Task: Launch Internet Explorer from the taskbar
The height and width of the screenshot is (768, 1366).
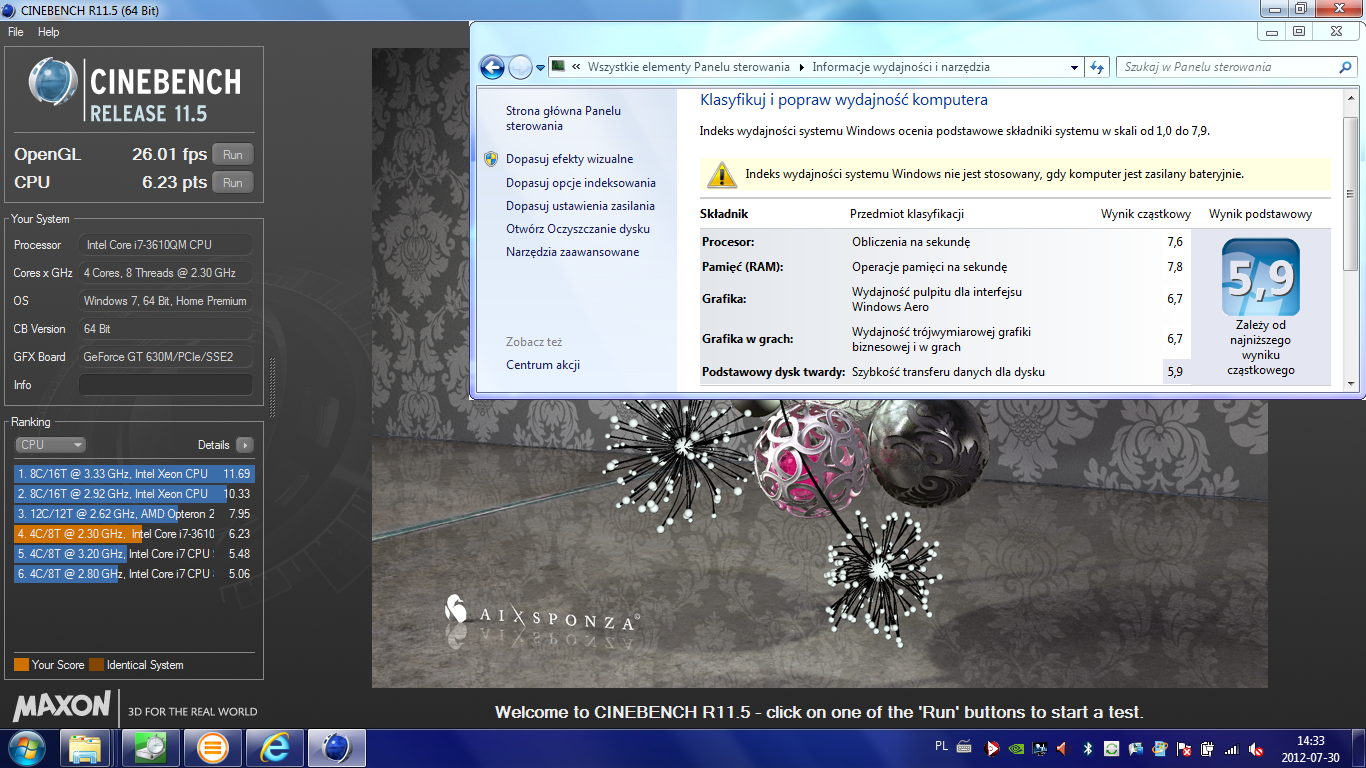Action: 274,748
